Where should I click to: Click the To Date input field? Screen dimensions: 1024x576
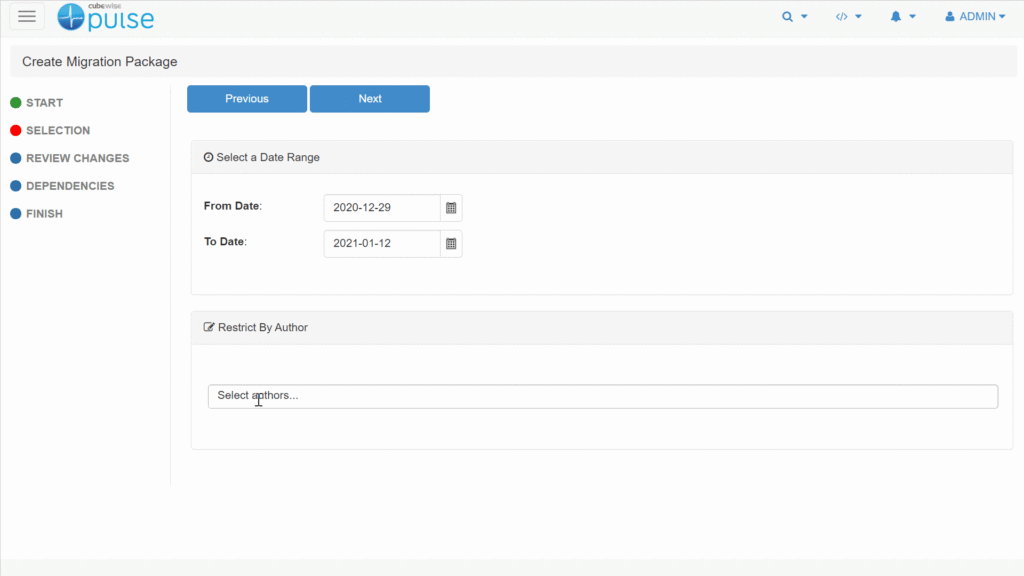[382, 244]
